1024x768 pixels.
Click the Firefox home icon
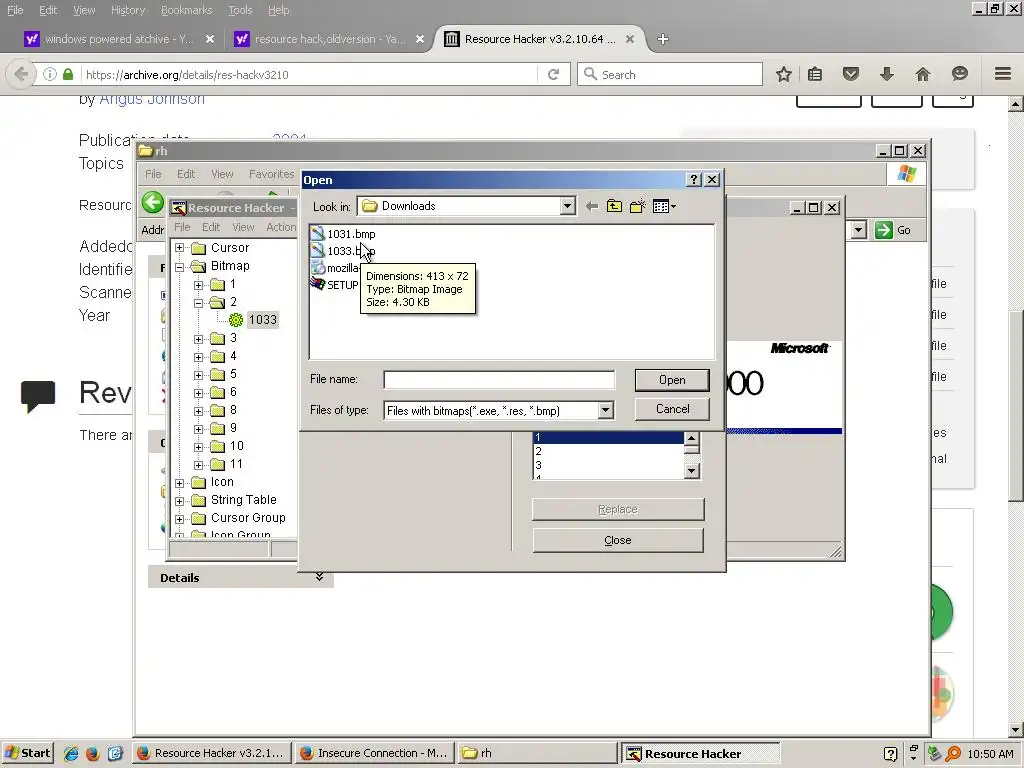(922, 74)
